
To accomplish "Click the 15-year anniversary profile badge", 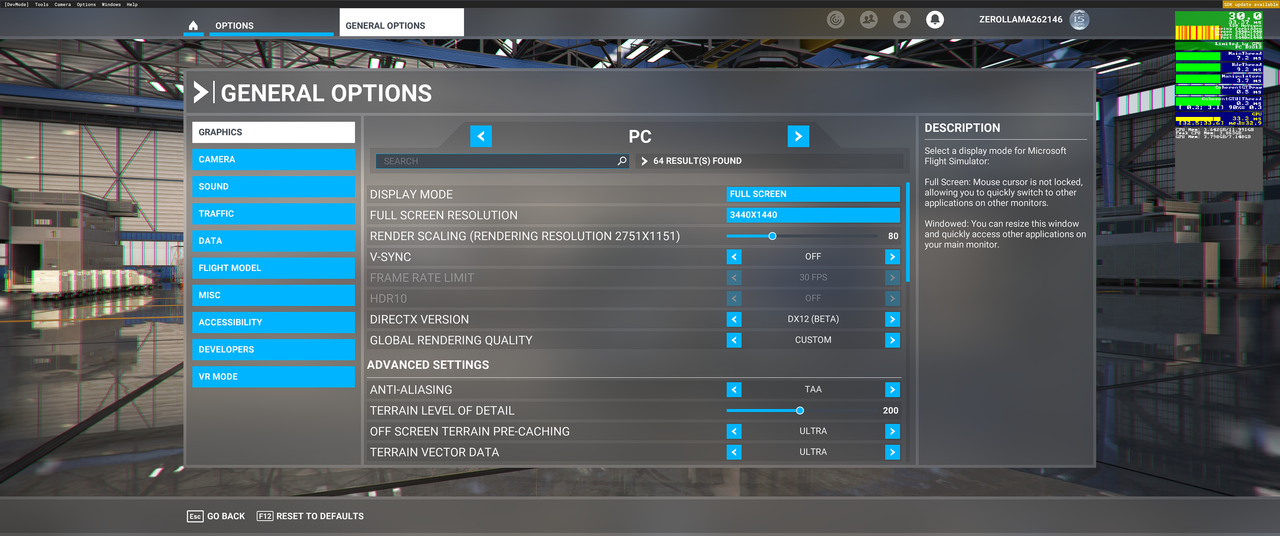I will pos(1078,19).
